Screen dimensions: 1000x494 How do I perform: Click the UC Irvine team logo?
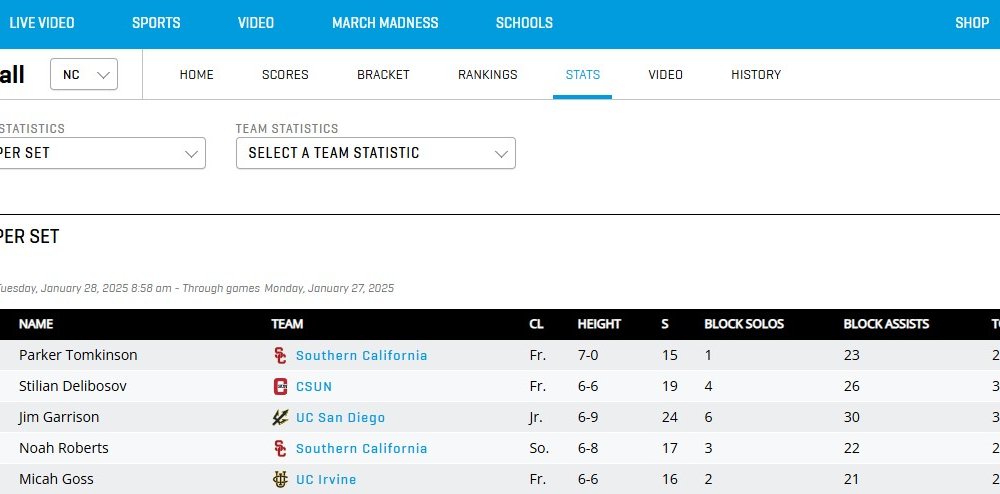[280, 479]
